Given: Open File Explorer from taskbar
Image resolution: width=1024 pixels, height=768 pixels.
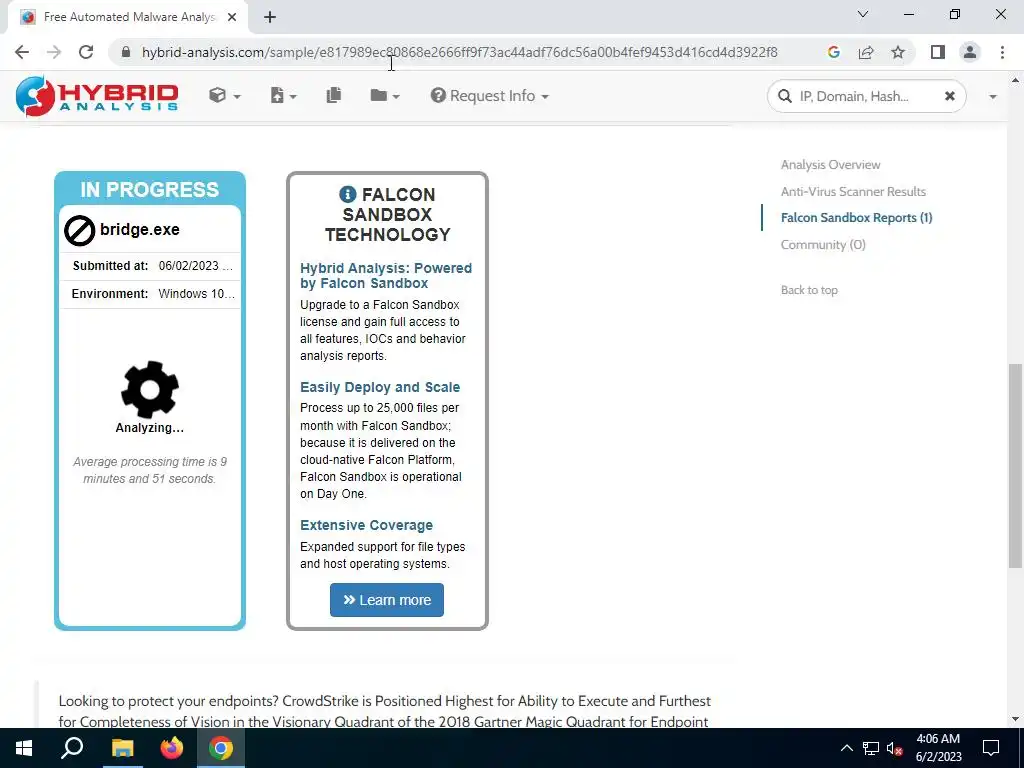Looking at the screenshot, I should [x=122, y=748].
